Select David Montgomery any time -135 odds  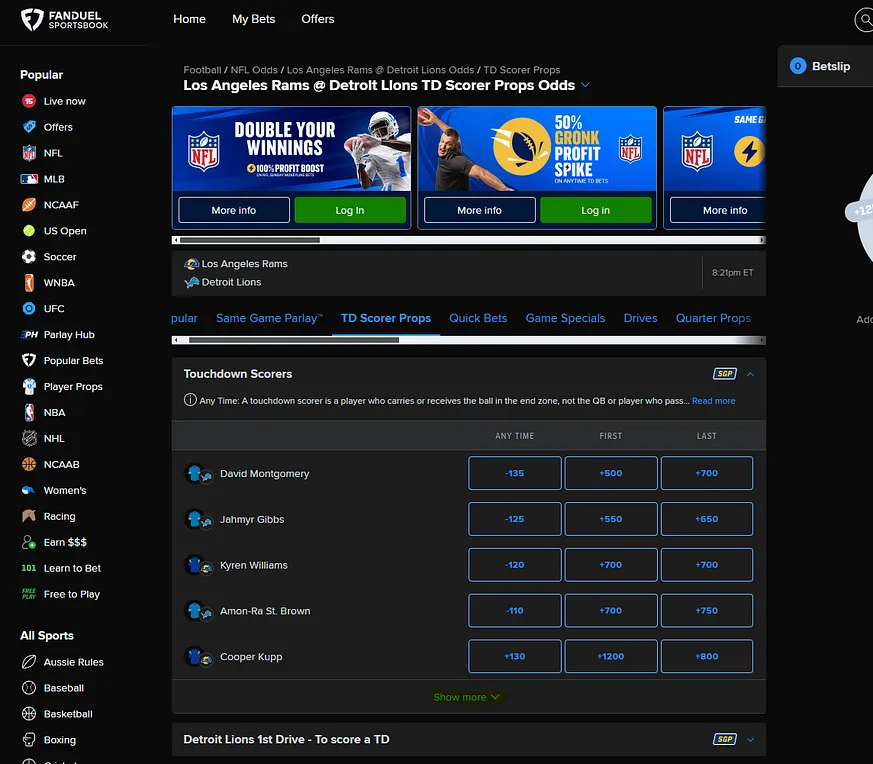coord(514,473)
